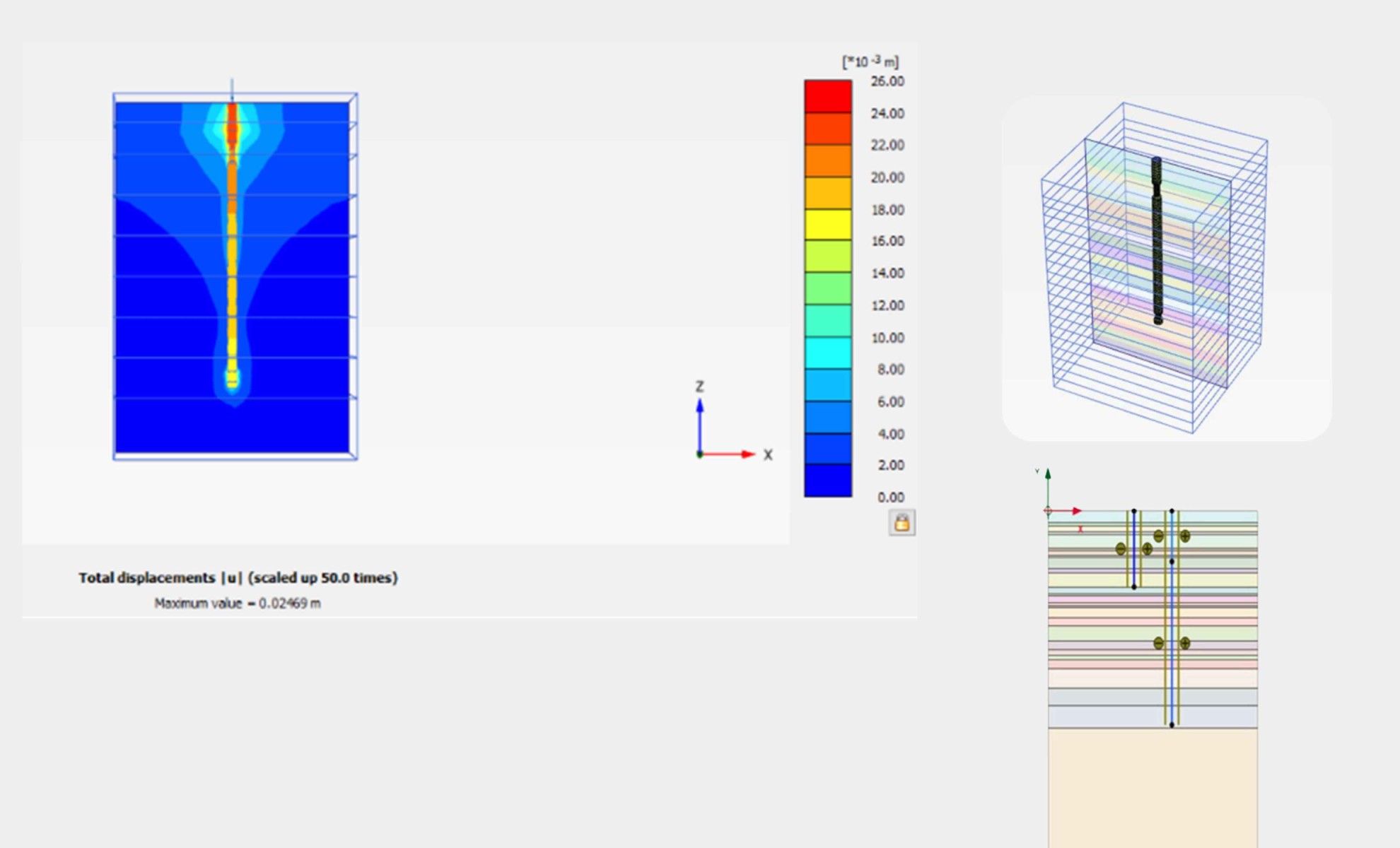Click the green Y axis arrow in the cross-section view
1400x848 pixels.
click(1048, 477)
